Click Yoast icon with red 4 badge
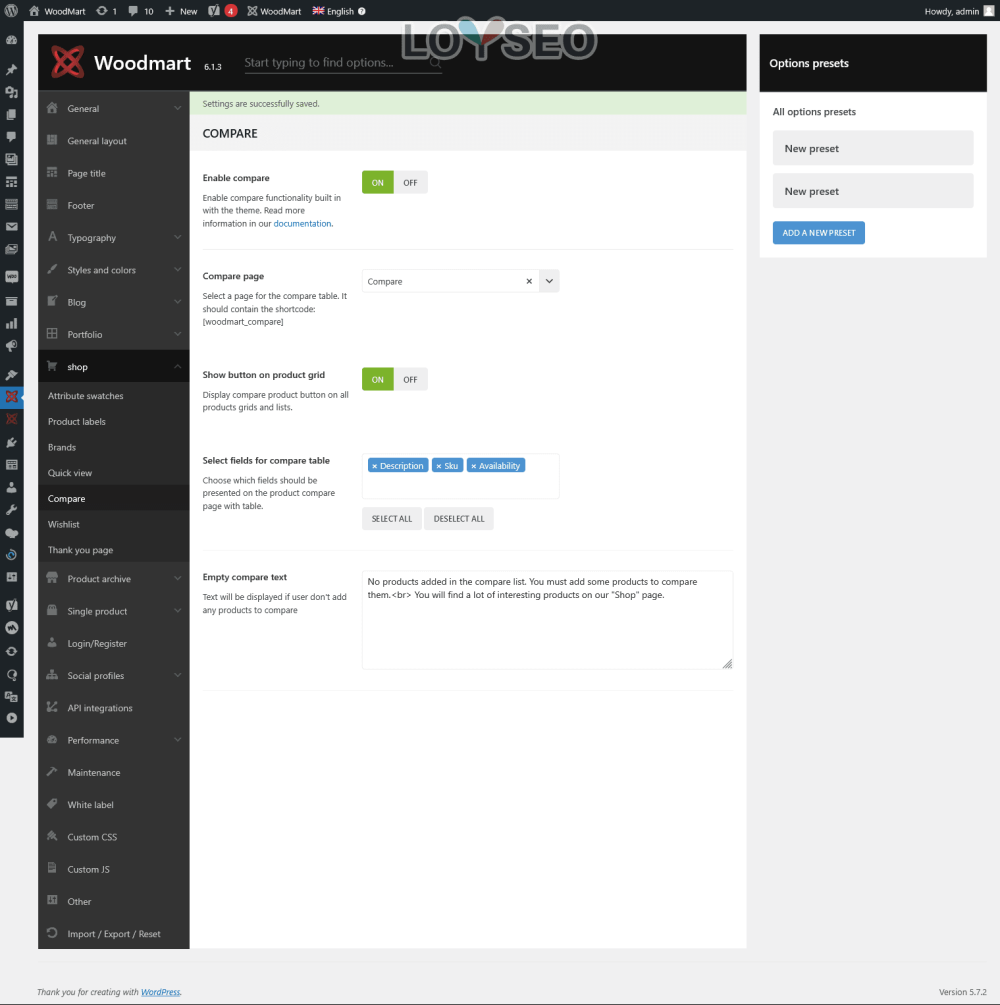Screen dimensions: 1000x1005 click(222, 11)
